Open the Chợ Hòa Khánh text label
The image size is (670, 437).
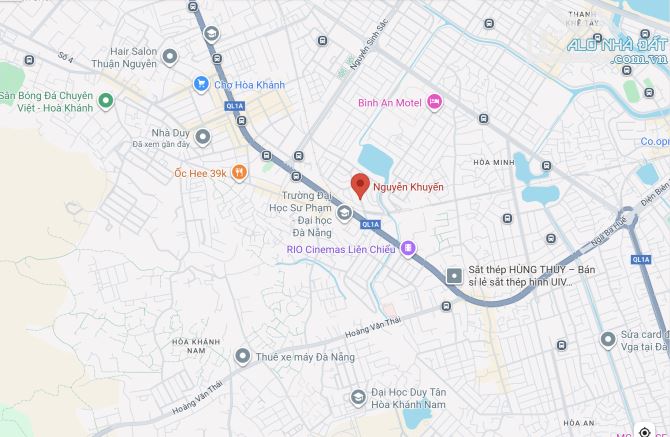click(250, 85)
